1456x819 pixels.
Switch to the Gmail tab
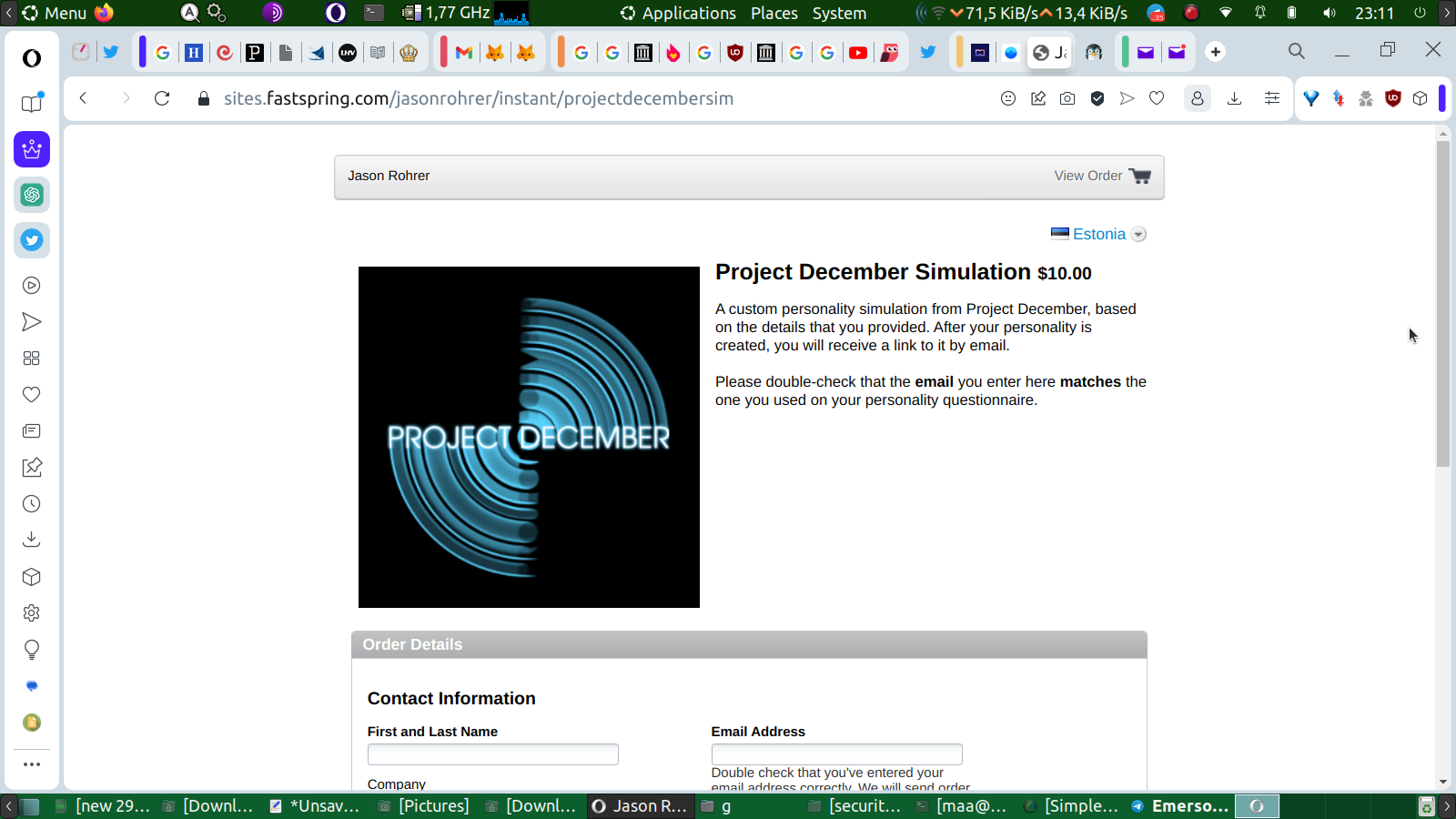(464, 53)
